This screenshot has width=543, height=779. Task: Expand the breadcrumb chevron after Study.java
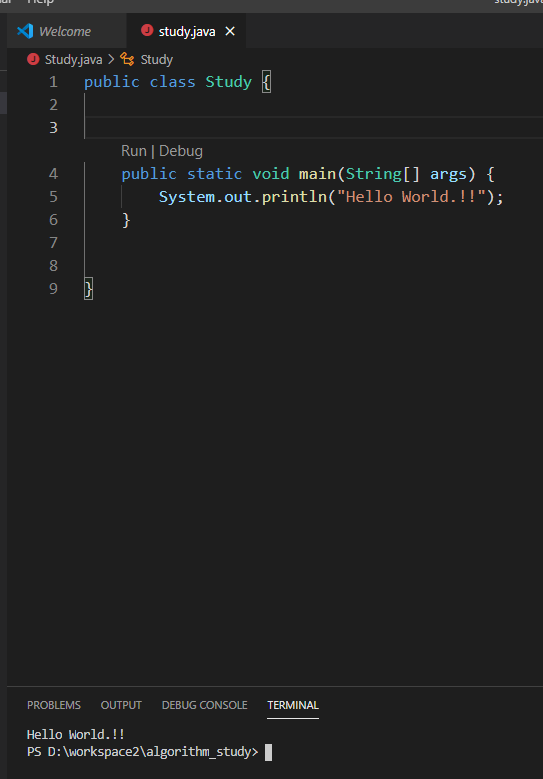click(111, 59)
